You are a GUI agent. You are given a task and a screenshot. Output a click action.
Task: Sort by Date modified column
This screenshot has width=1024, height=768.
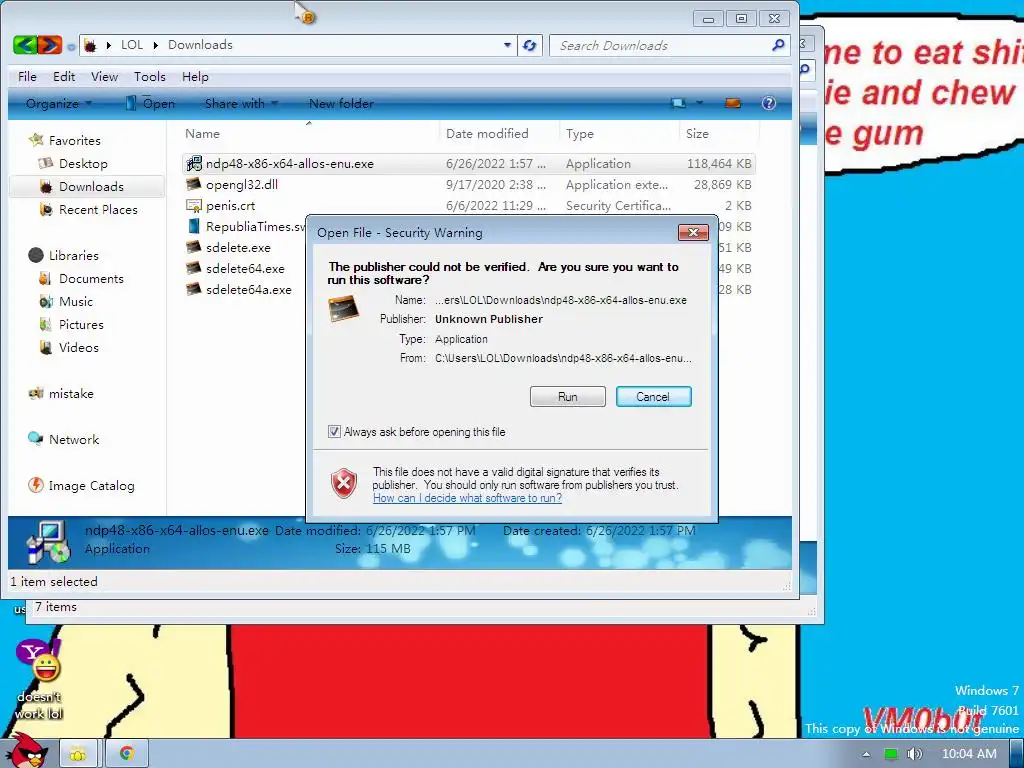pyautogui.click(x=487, y=133)
